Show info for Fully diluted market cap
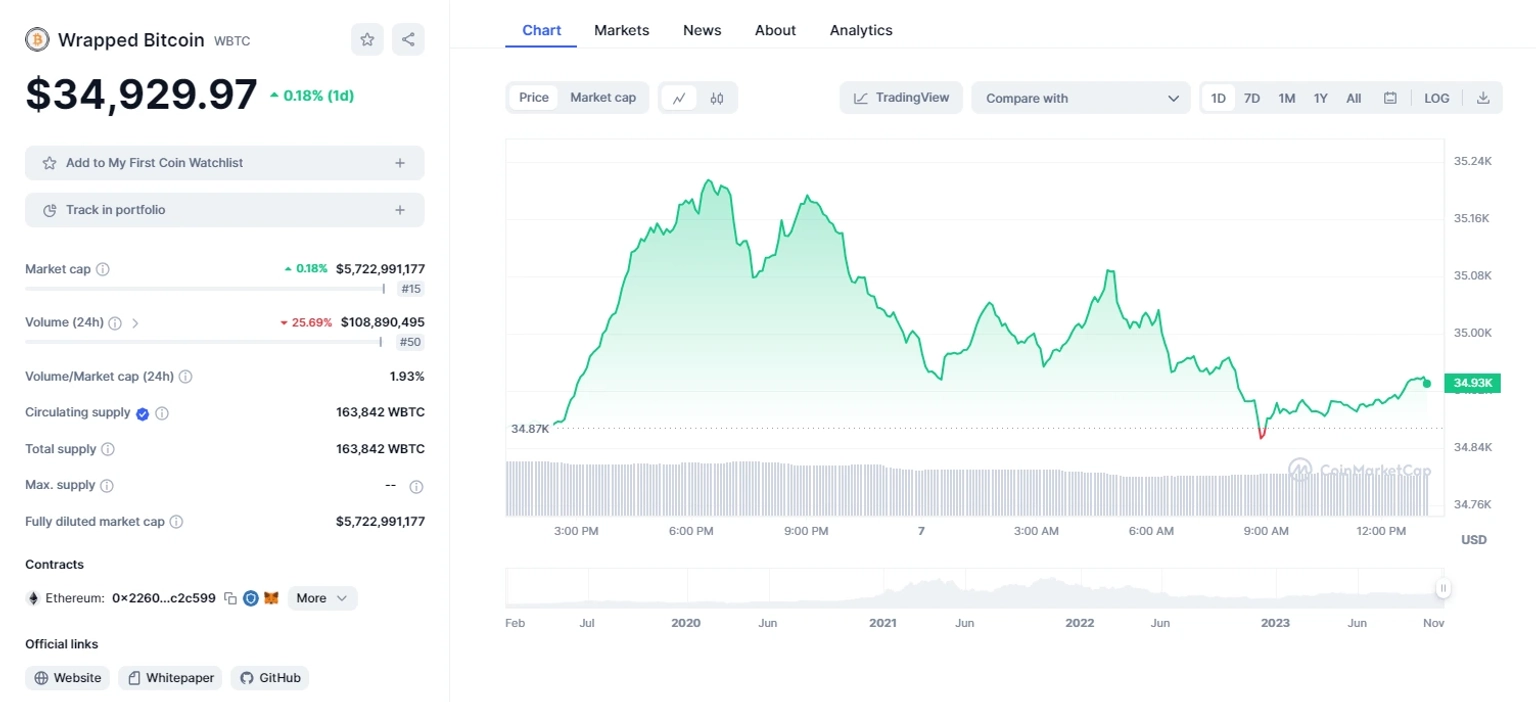Image resolution: width=1536 pixels, height=702 pixels. (176, 522)
